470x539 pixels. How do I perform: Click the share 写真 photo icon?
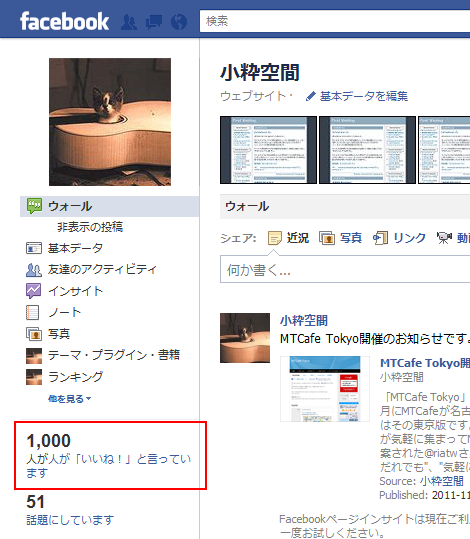click(x=327, y=238)
